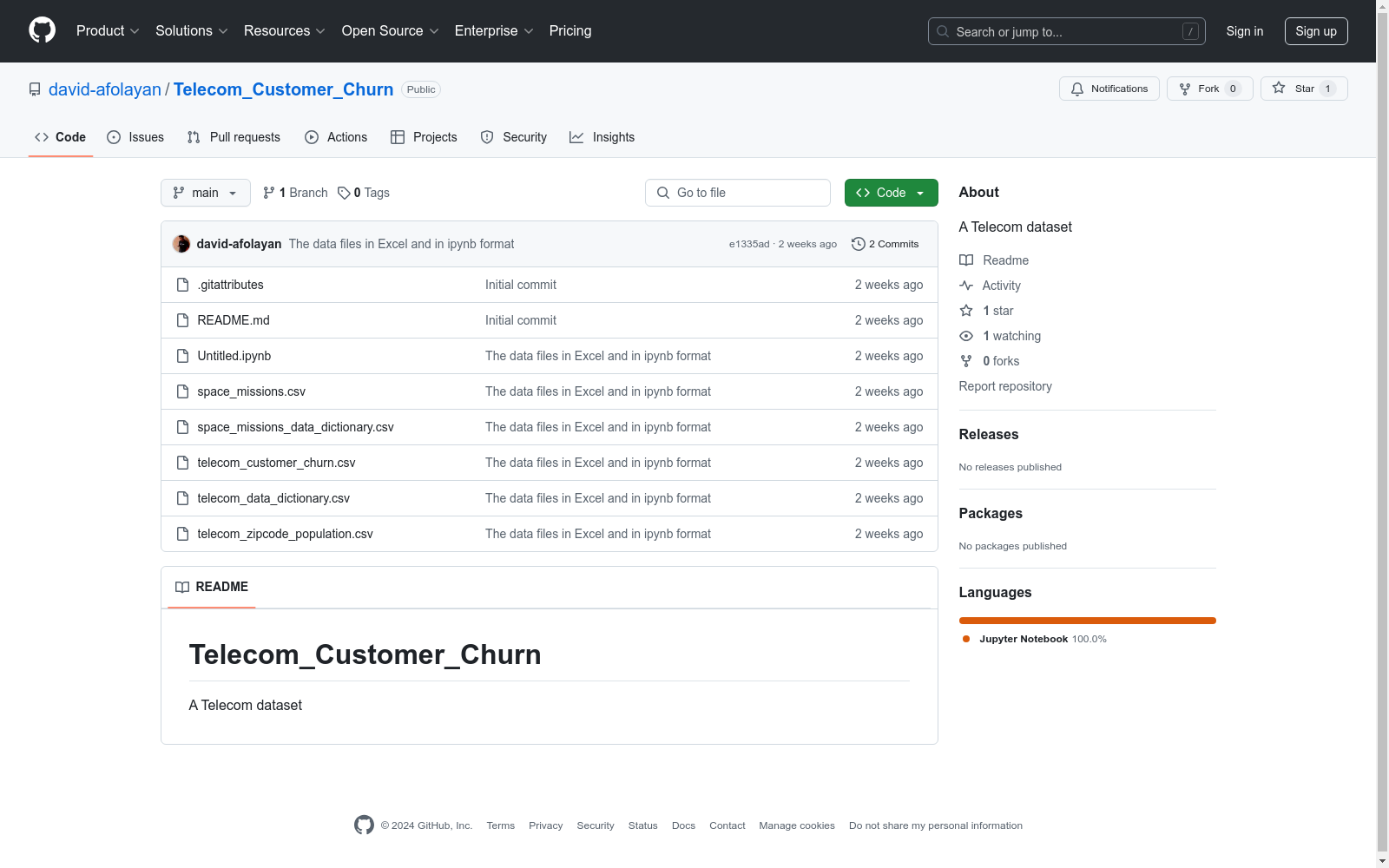The width and height of the screenshot is (1389, 868).
Task: Click the branch icon beside 1 Branch
Action: point(269,193)
